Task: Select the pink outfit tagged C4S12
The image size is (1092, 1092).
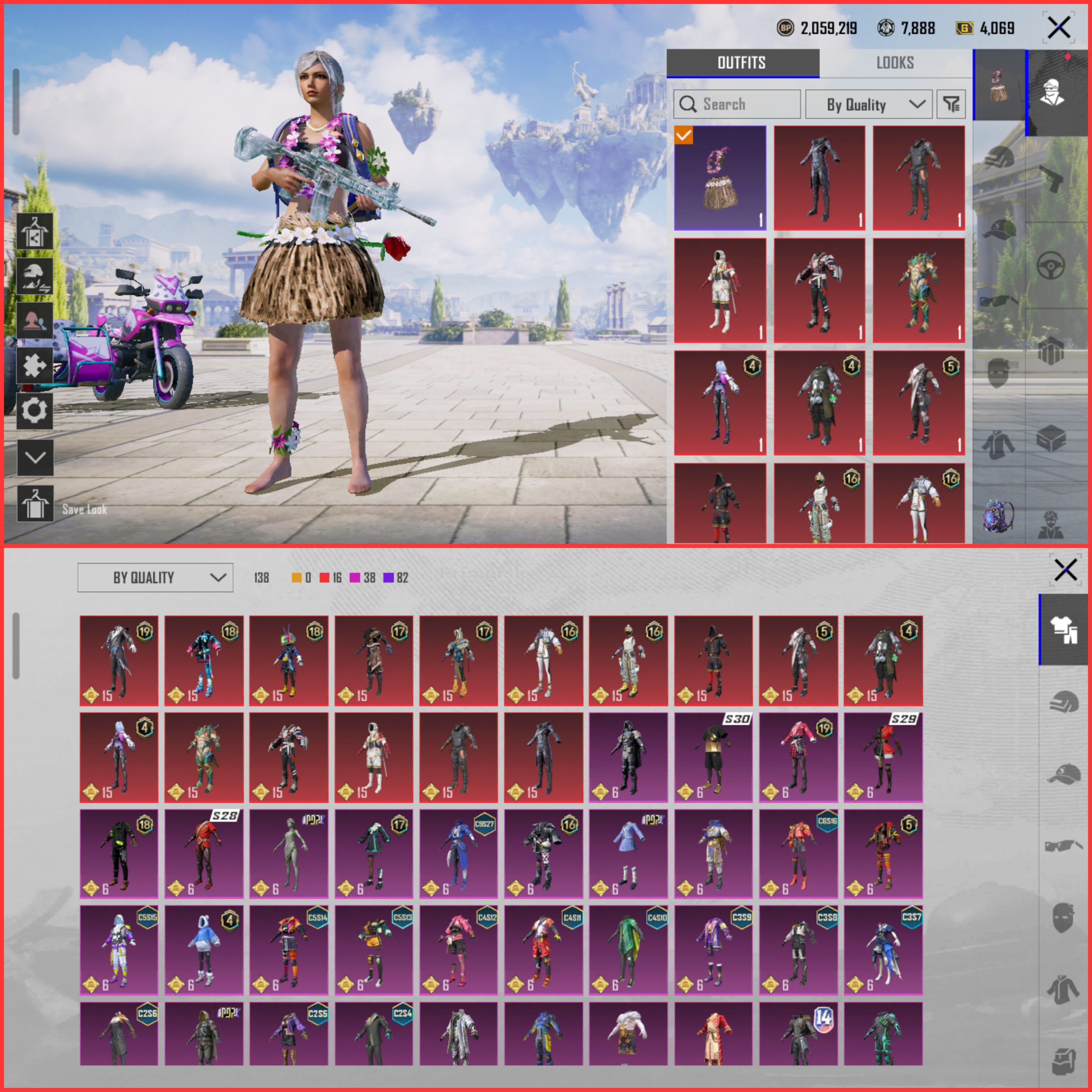Action: click(x=458, y=950)
